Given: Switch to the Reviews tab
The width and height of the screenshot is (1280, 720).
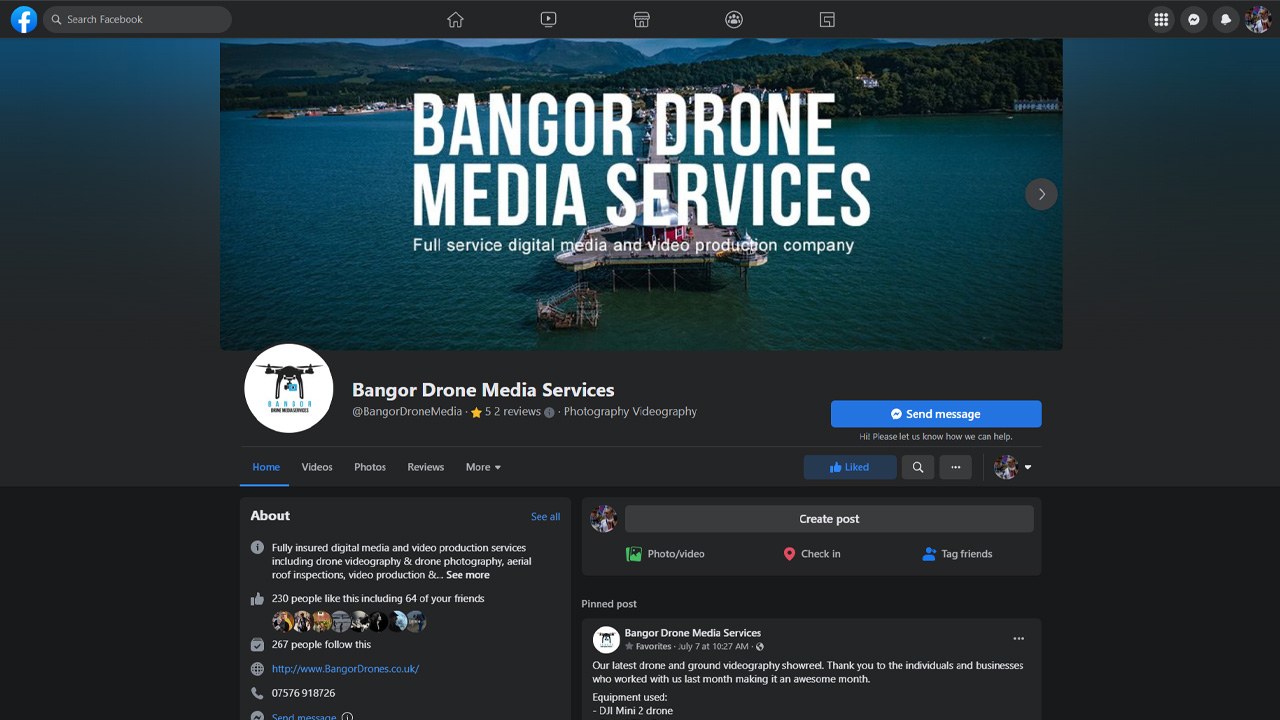Looking at the screenshot, I should [x=426, y=467].
